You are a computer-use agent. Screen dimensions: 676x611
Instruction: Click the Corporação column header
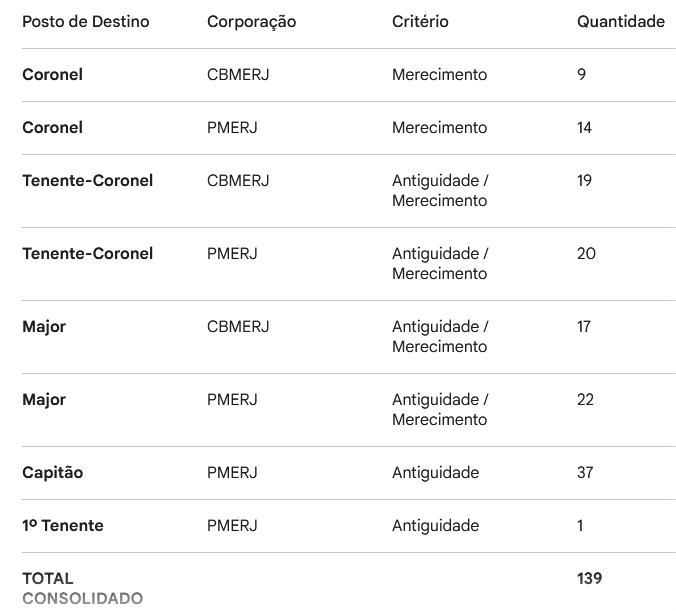click(x=251, y=21)
